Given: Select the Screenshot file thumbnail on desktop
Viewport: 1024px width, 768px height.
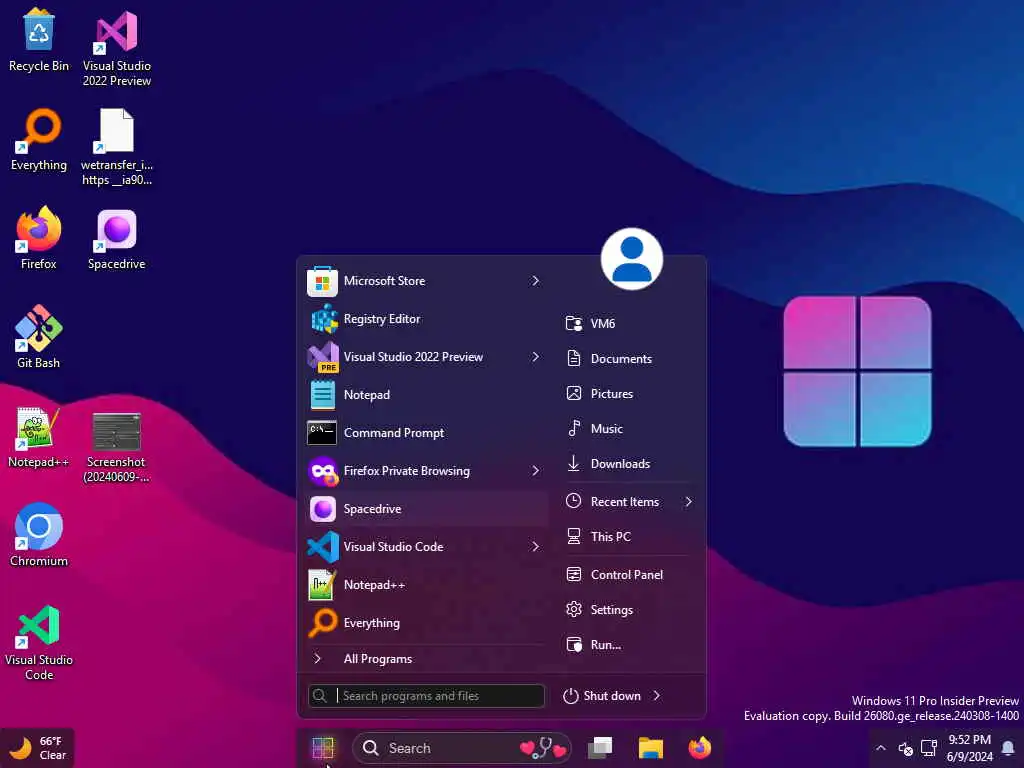Looking at the screenshot, I should point(117,447).
